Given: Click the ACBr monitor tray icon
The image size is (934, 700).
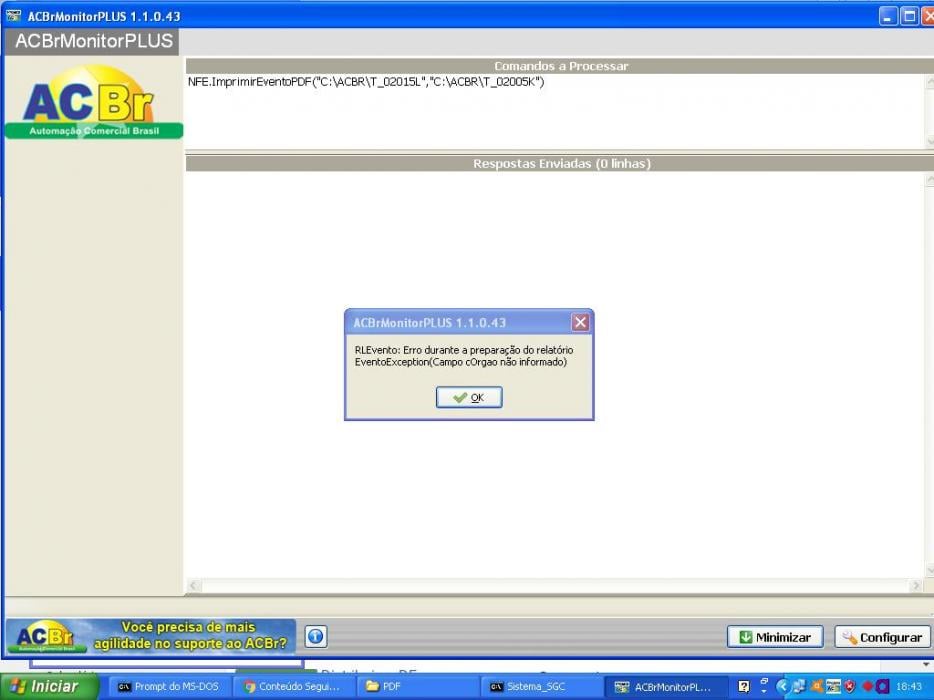Looking at the screenshot, I should tap(833, 686).
